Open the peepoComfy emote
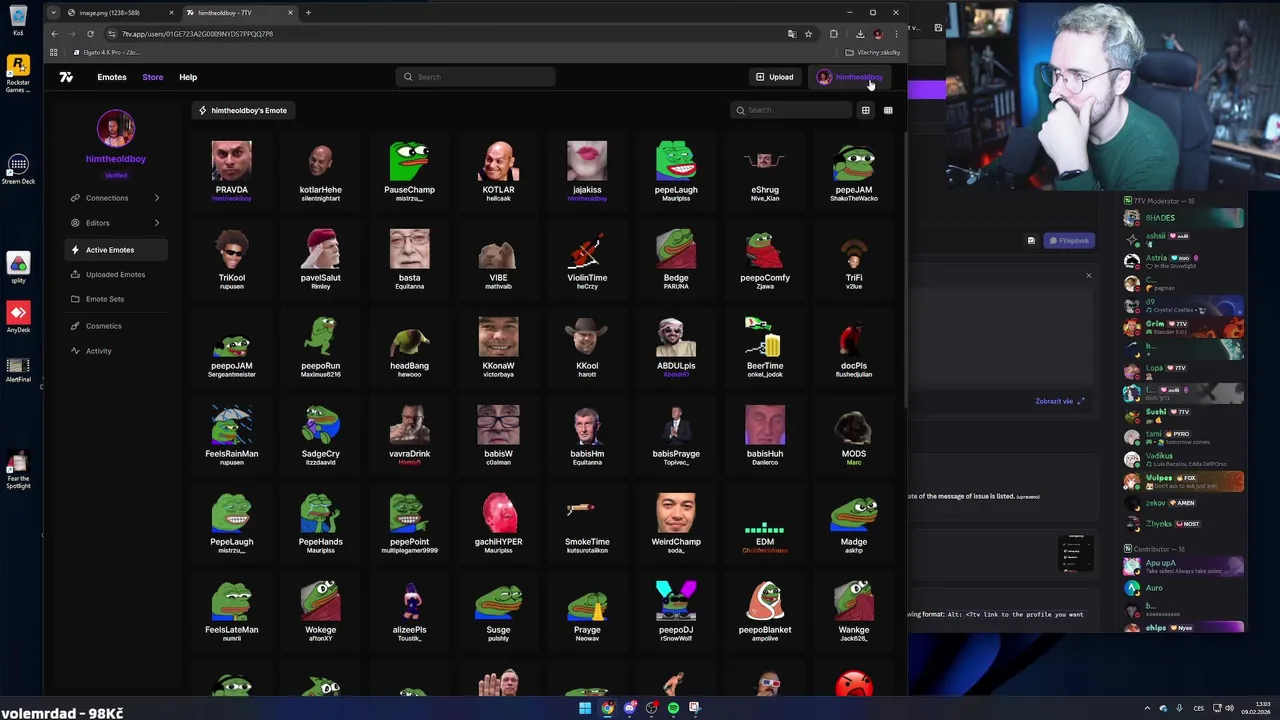 765,259
